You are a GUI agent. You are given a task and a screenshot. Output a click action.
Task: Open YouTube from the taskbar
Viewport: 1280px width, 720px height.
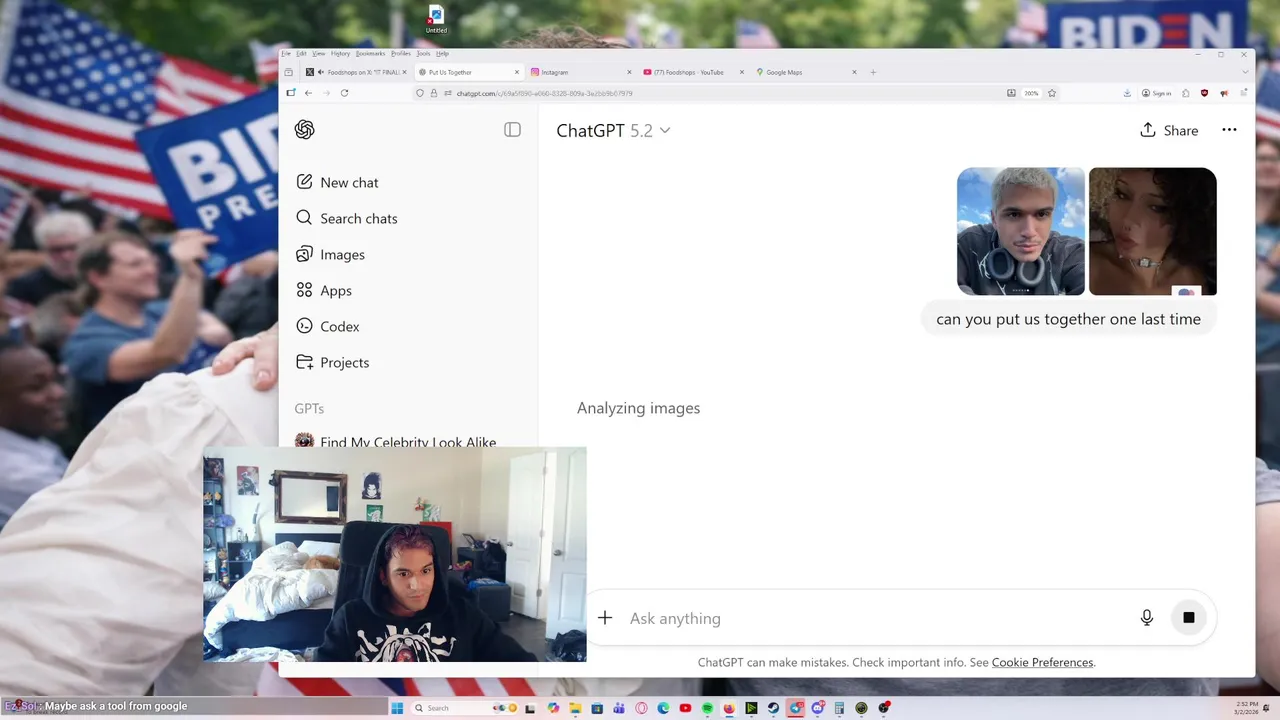click(685, 708)
